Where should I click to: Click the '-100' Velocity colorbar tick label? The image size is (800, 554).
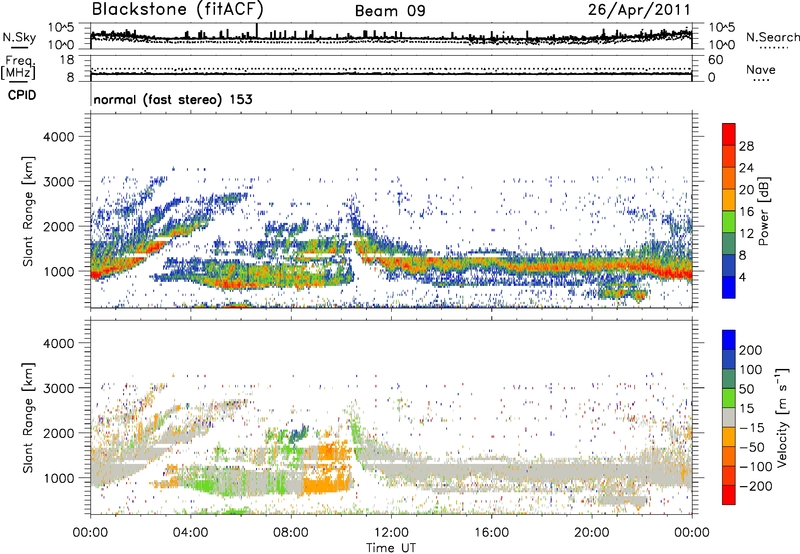[x=756, y=467]
